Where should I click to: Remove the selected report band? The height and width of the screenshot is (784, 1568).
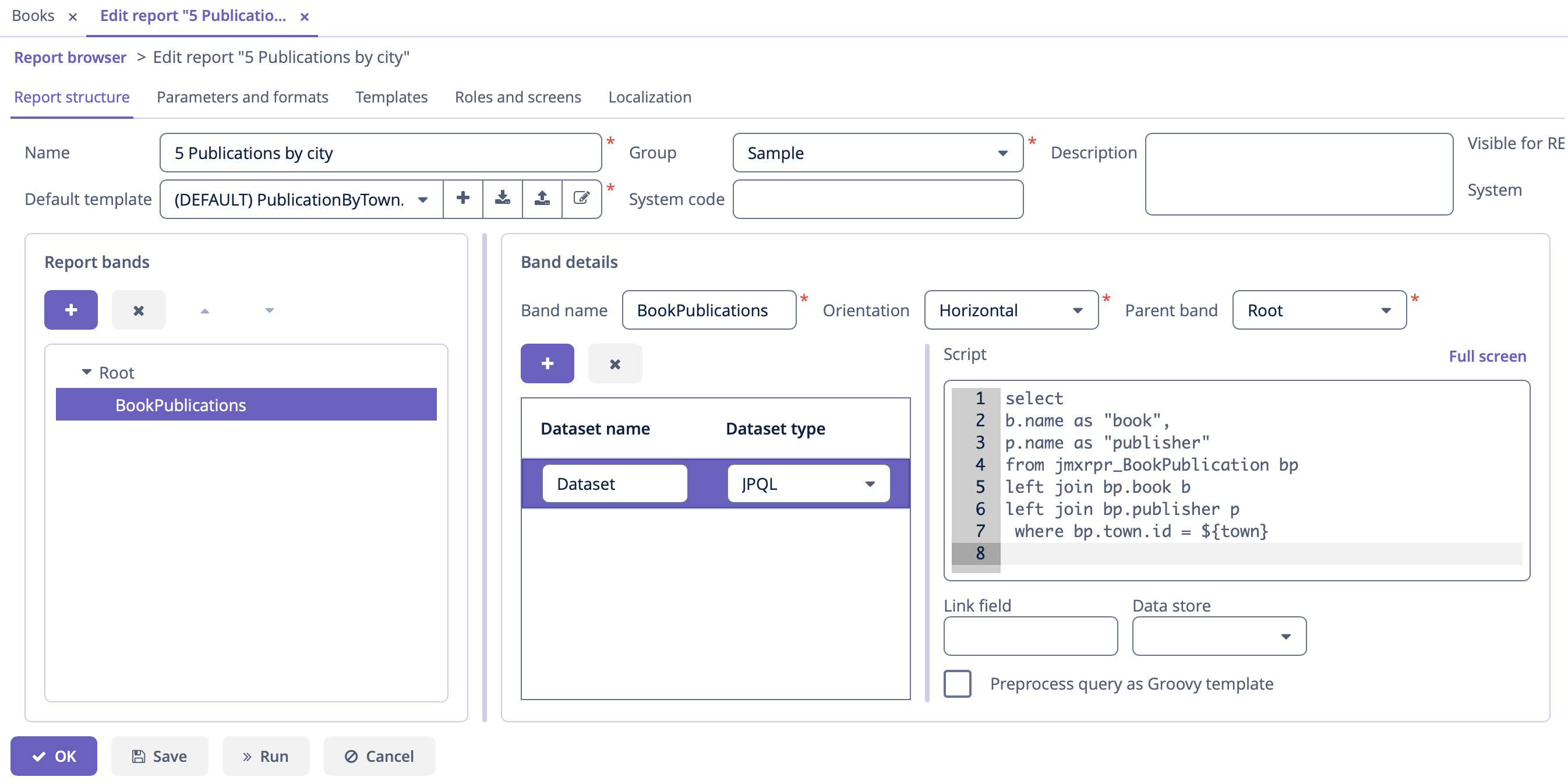139,310
